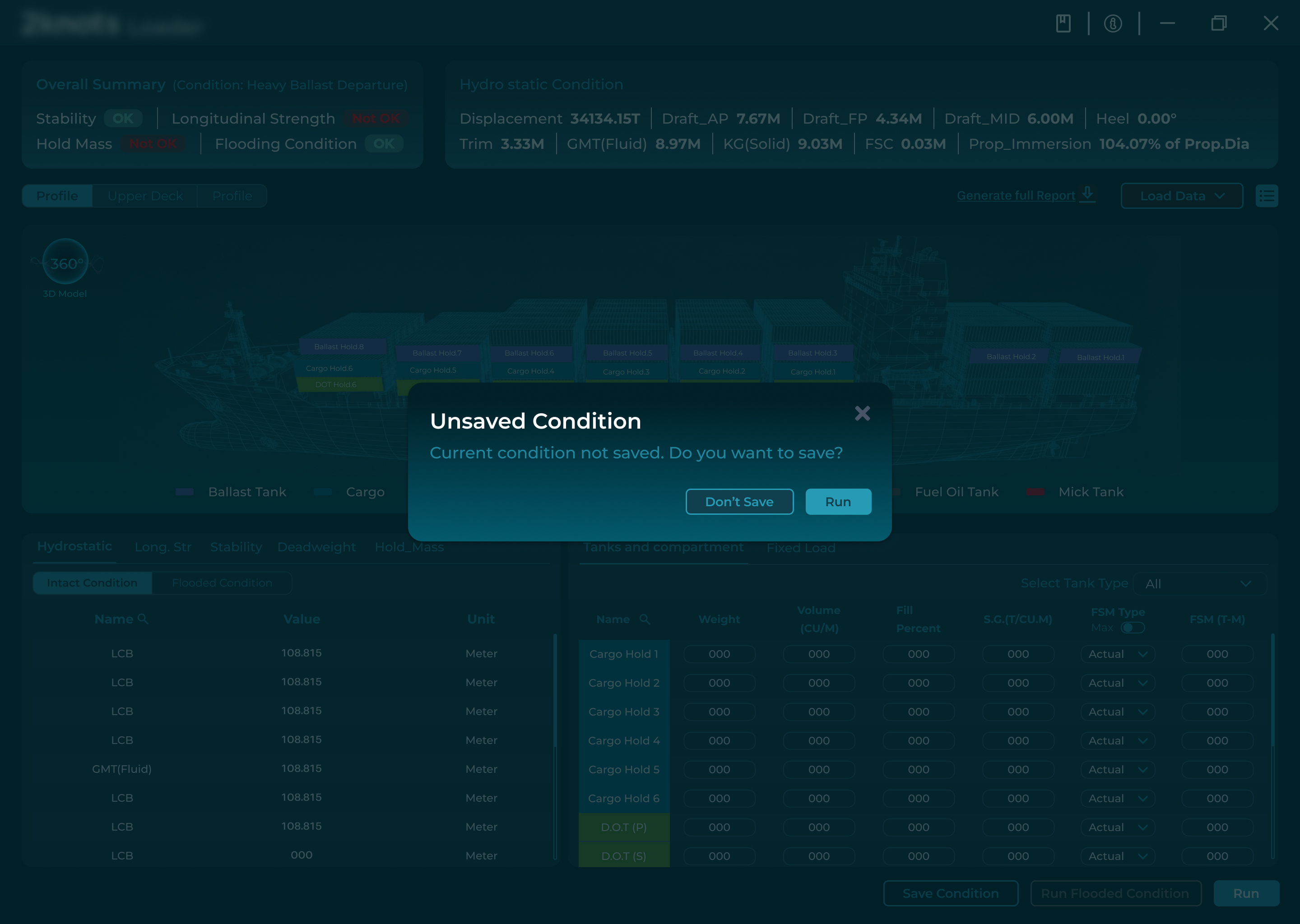Click the download icon beside Generate full Report
Image resolution: width=1300 pixels, height=924 pixels.
(x=1087, y=194)
